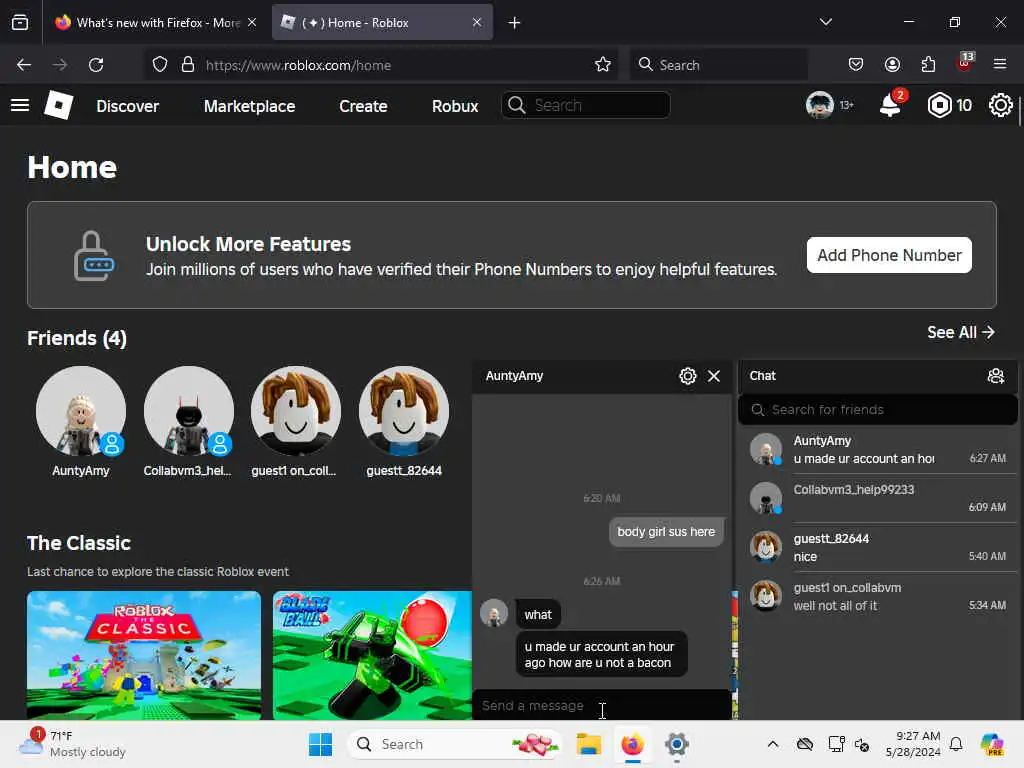Open AuntyAmy chat settings gear
This screenshot has height=768, width=1024.
[688, 376]
